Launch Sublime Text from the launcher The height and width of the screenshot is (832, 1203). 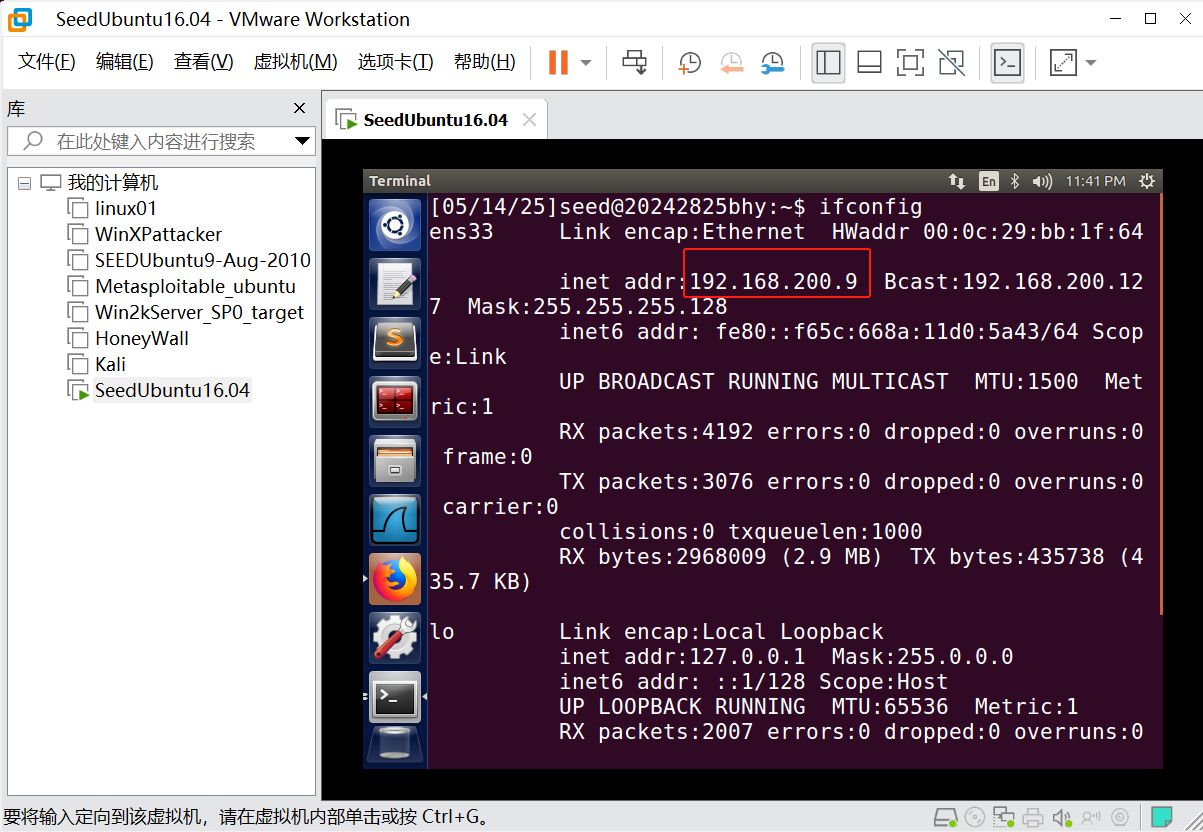click(x=395, y=343)
